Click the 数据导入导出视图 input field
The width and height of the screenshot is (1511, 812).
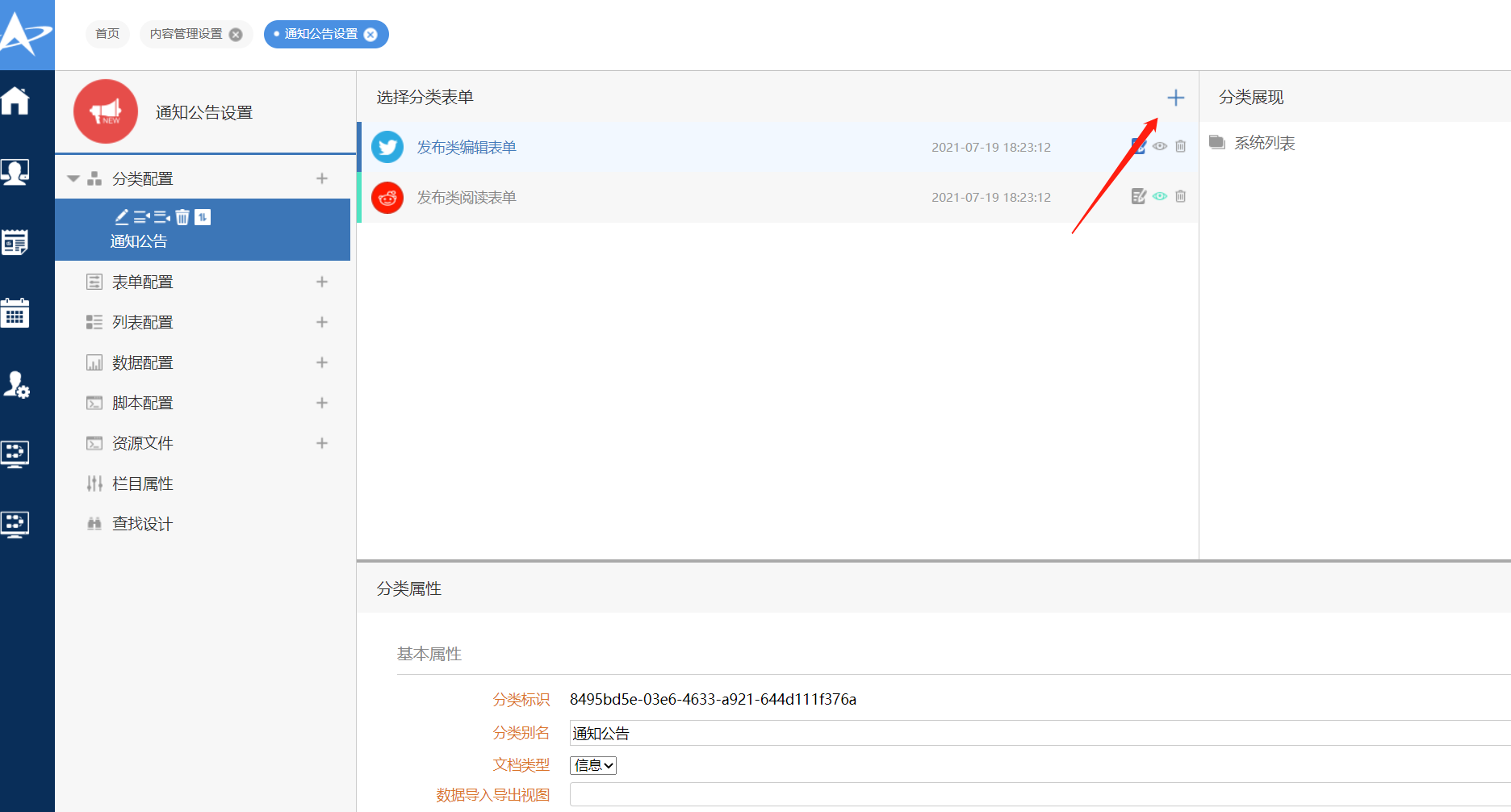click(x=1040, y=794)
